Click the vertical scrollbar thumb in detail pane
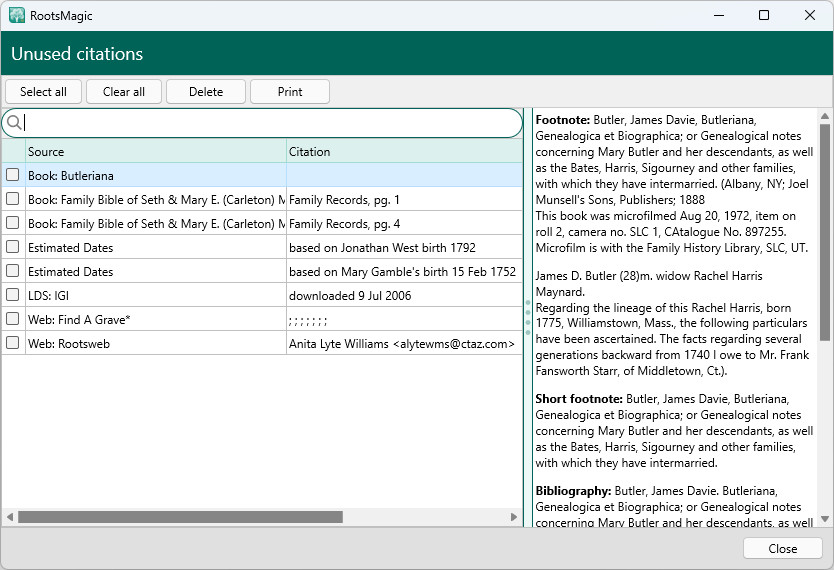The height and width of the screenshot is (570, 834). (825, 232)
